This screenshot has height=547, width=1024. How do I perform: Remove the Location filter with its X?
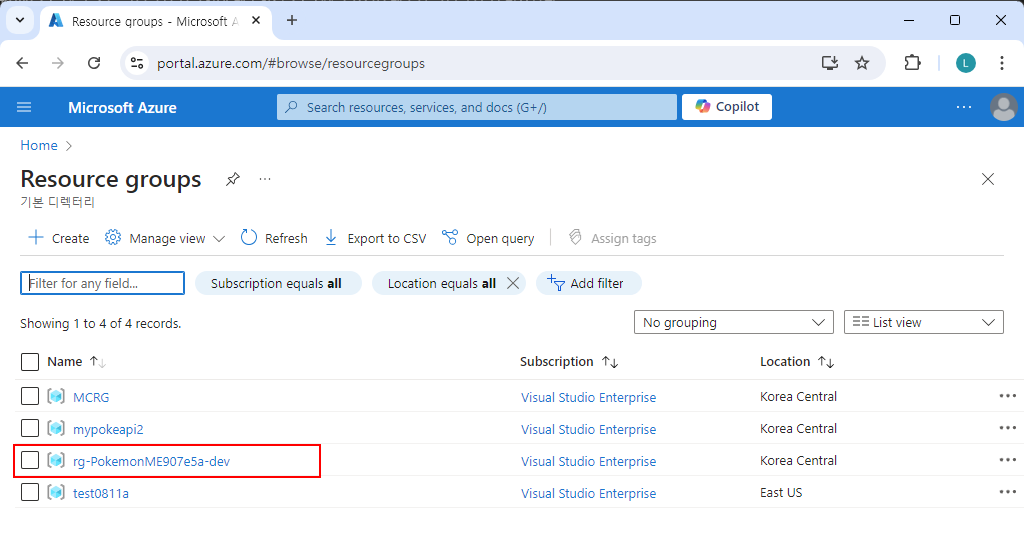click(513, 283)
